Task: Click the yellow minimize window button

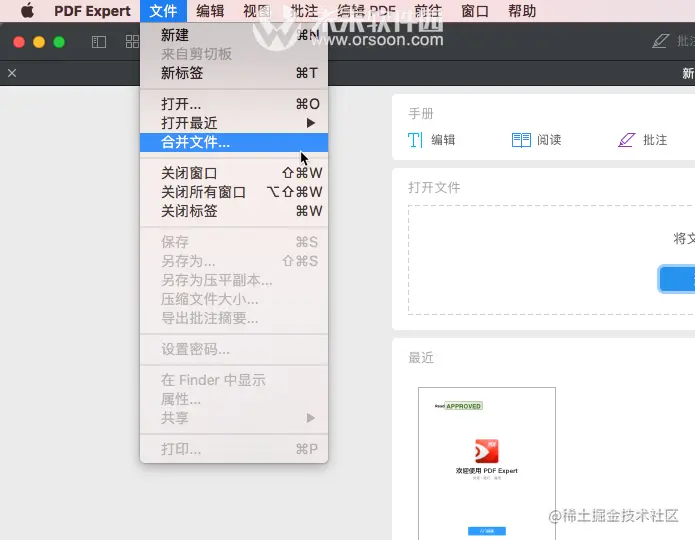Action: coord(39,42)
